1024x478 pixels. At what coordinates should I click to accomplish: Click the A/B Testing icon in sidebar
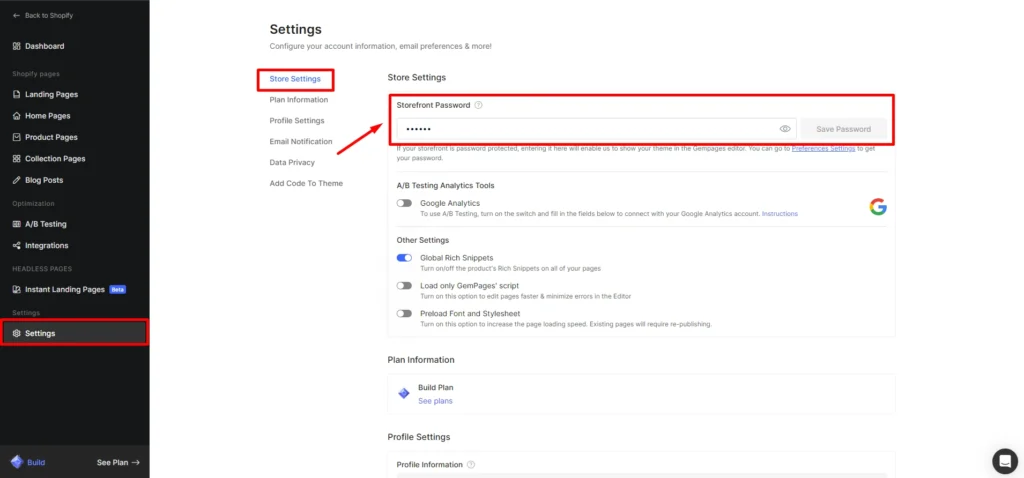click(16, 224)
